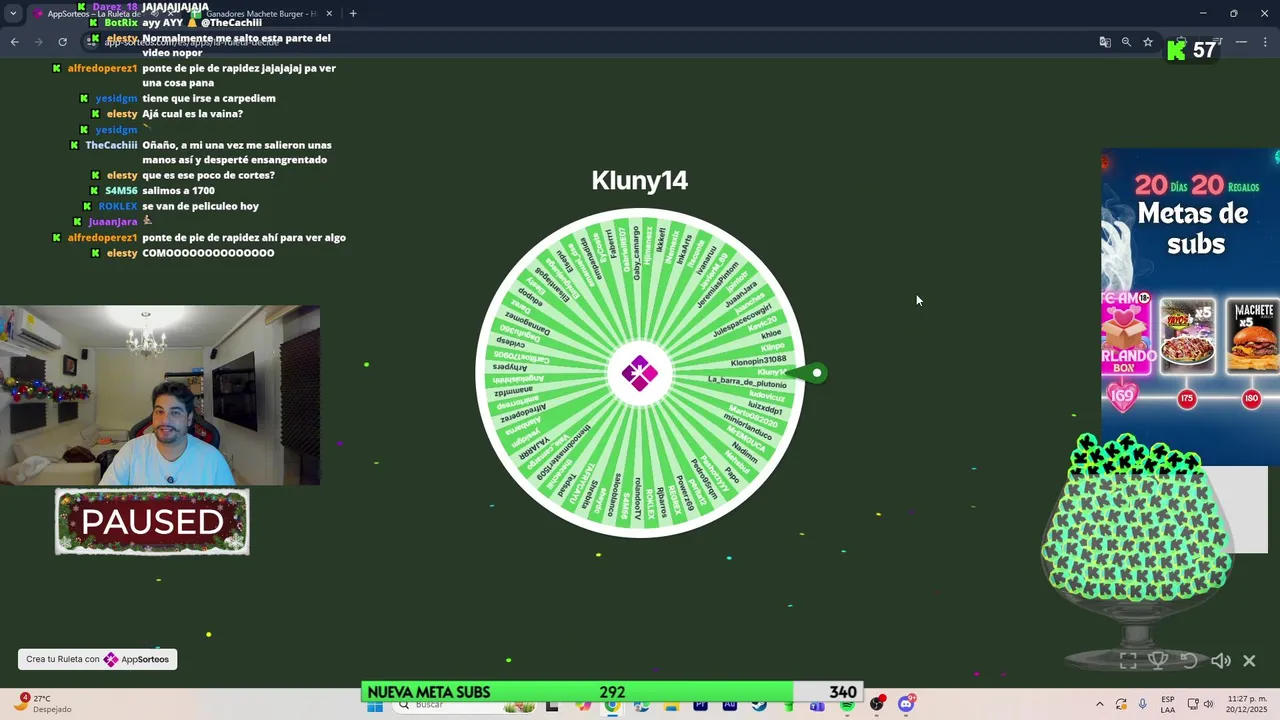This screenshot has width=1280, height=720.
Task: Close the roulette controls with the X icon
Action: click(1249, 660)
